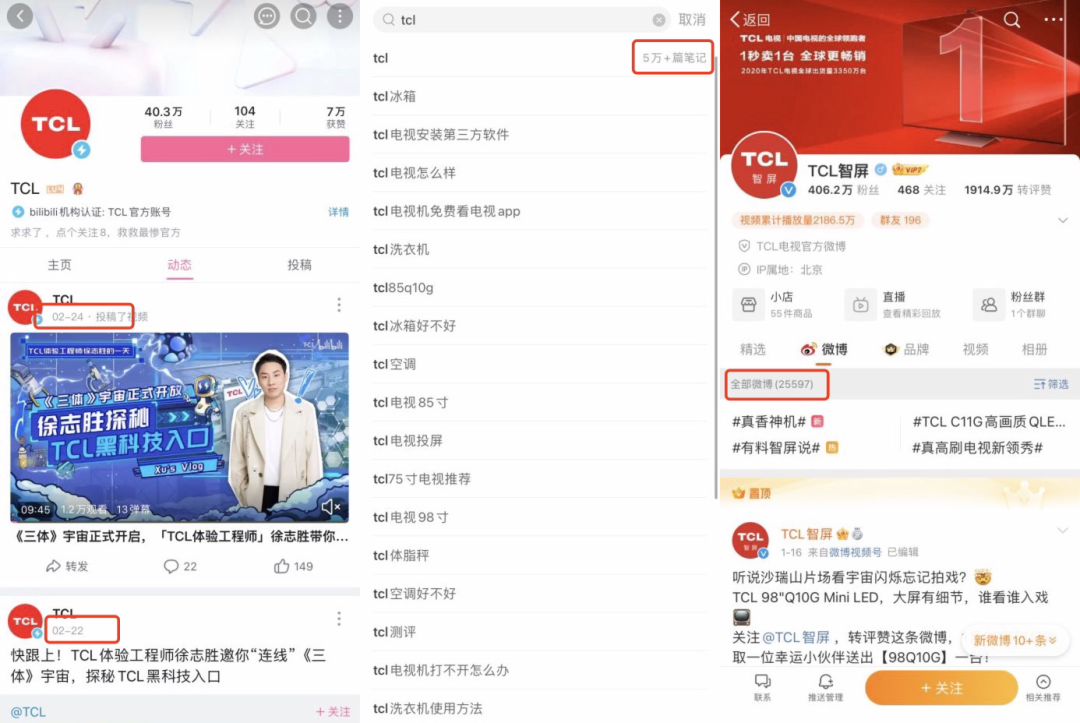Choose the 'tcl电视投屏' suggestion
The image size is (1080, 723).
point(542,440)
